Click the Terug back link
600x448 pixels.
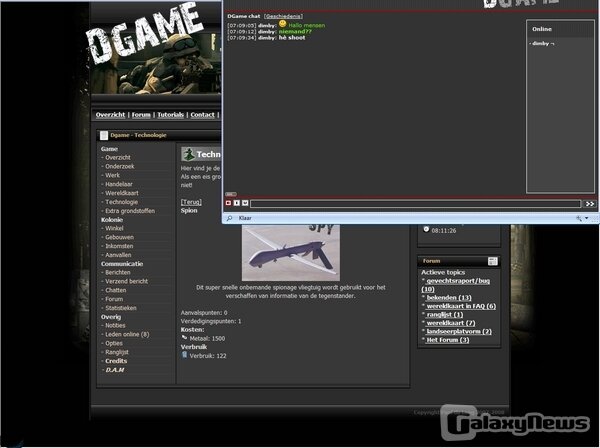[191, 202]
